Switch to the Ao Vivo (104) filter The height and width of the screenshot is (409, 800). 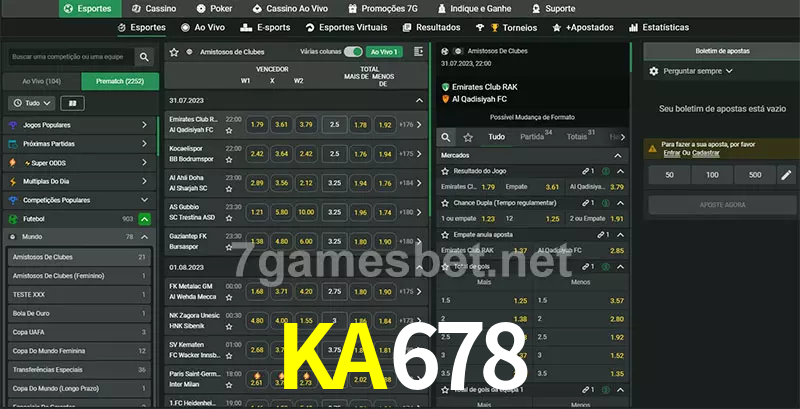point(42,82)
